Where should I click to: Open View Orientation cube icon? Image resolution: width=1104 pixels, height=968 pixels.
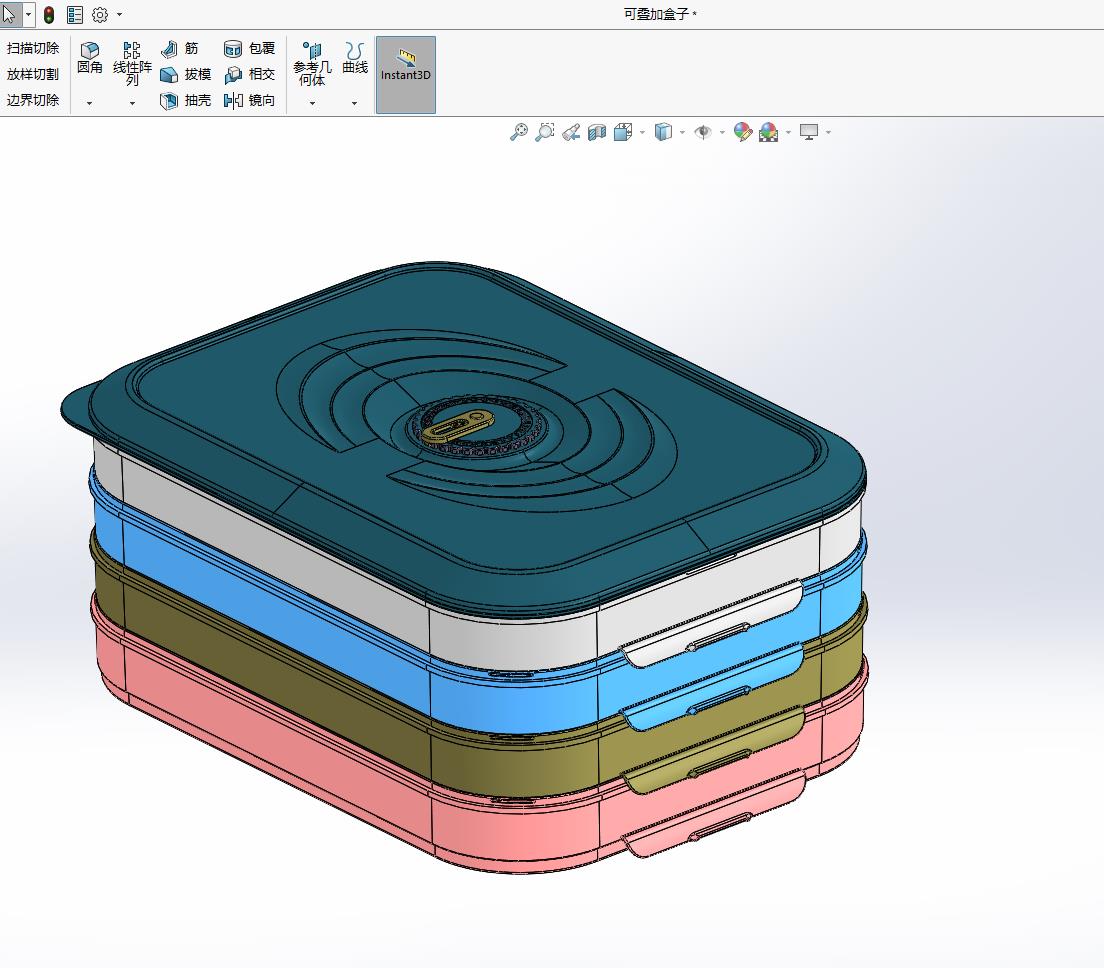point(623,132)
